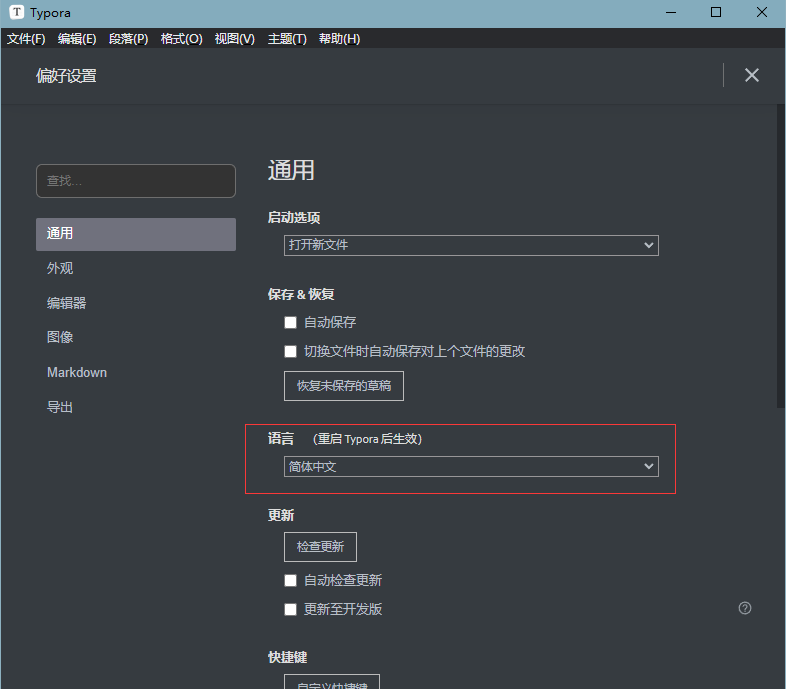
Task: Click the 检查更新 button
Action: (x=320, y=547)
